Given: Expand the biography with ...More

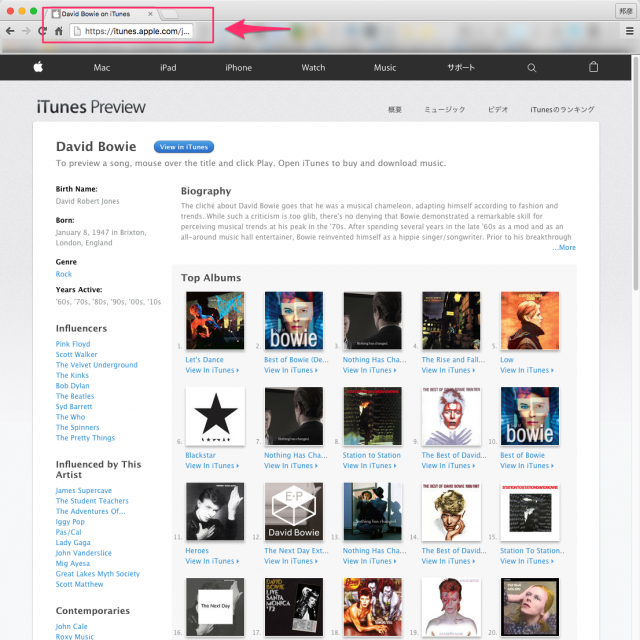Looking at the screenshot, I should 564,247.
